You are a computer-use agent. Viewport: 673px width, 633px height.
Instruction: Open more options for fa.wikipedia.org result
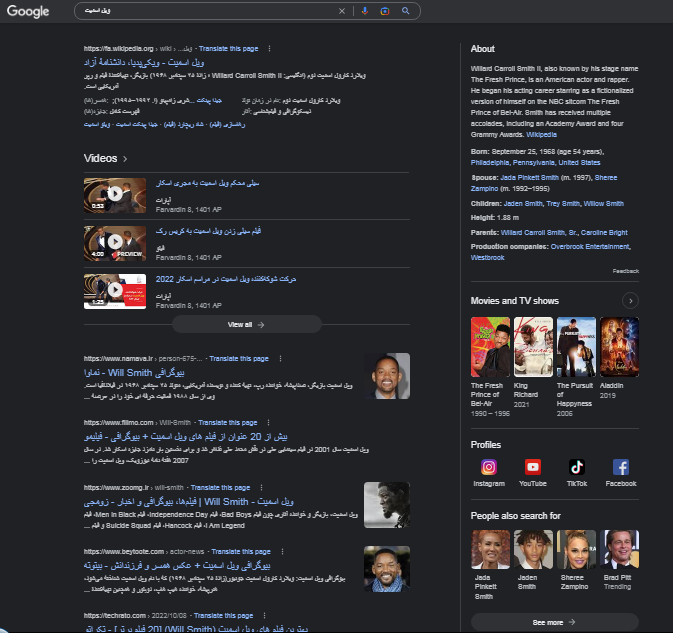point(270,48)
